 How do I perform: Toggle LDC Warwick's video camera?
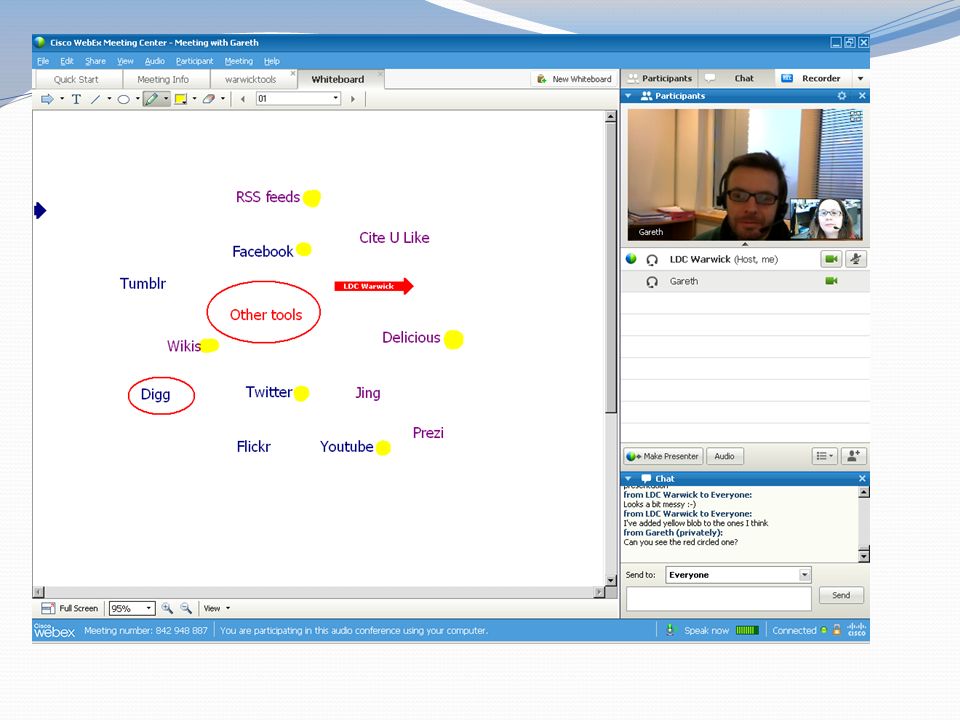click(831, 259)
